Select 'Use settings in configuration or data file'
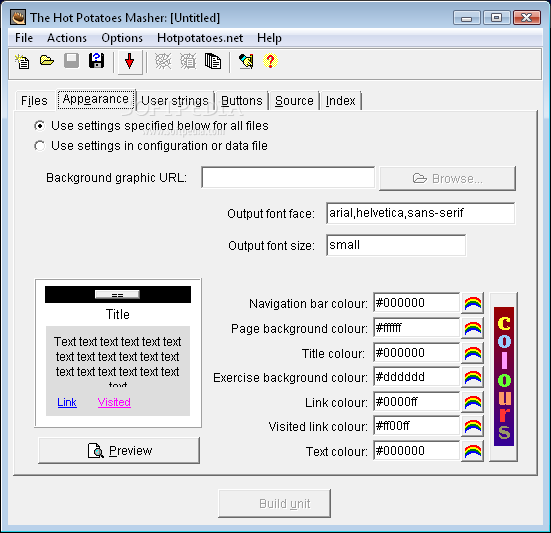551x533 pixels. tap(151, 146)
